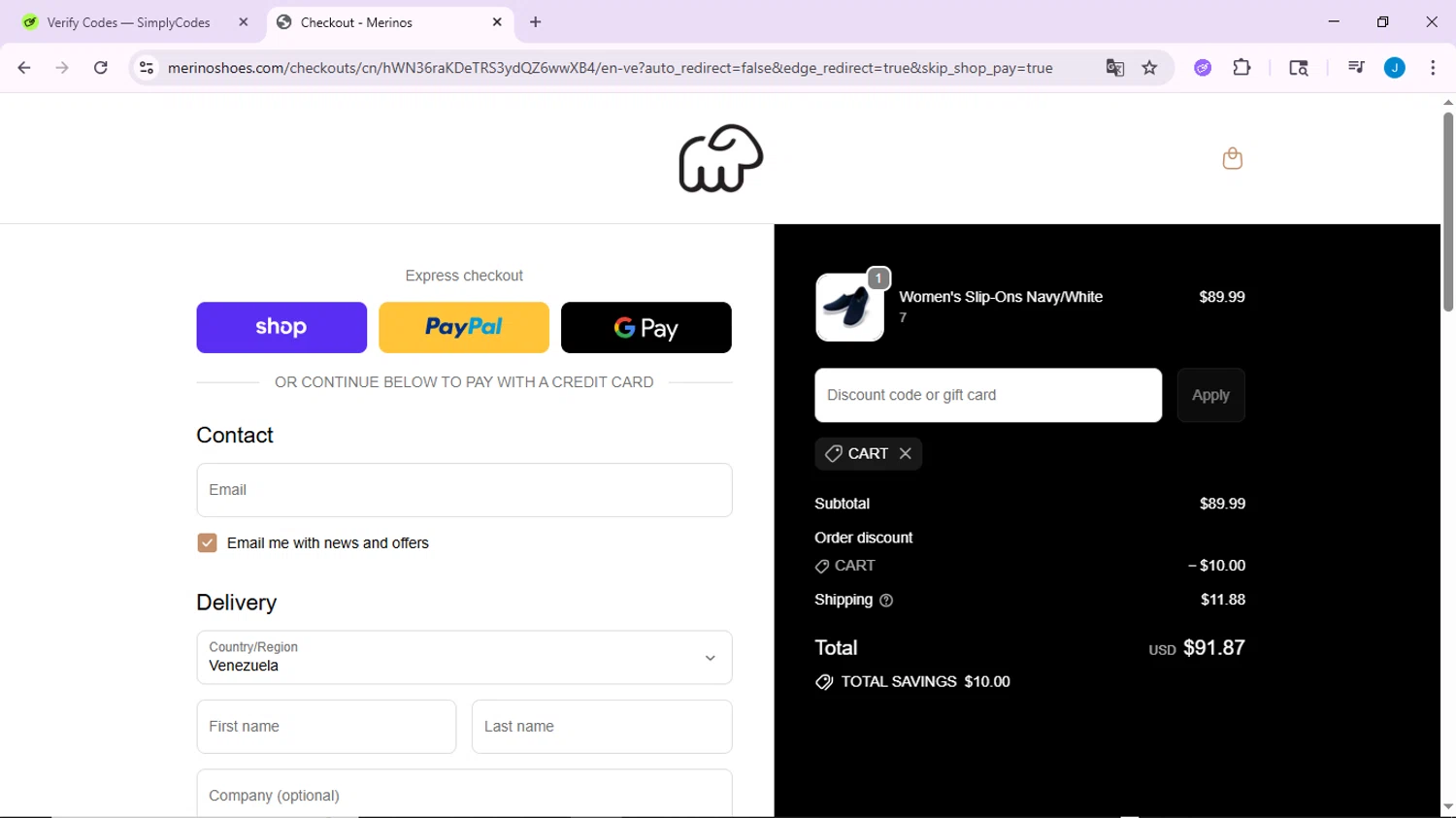
Task: Click the Order discount label
Action: coord(864,538)
